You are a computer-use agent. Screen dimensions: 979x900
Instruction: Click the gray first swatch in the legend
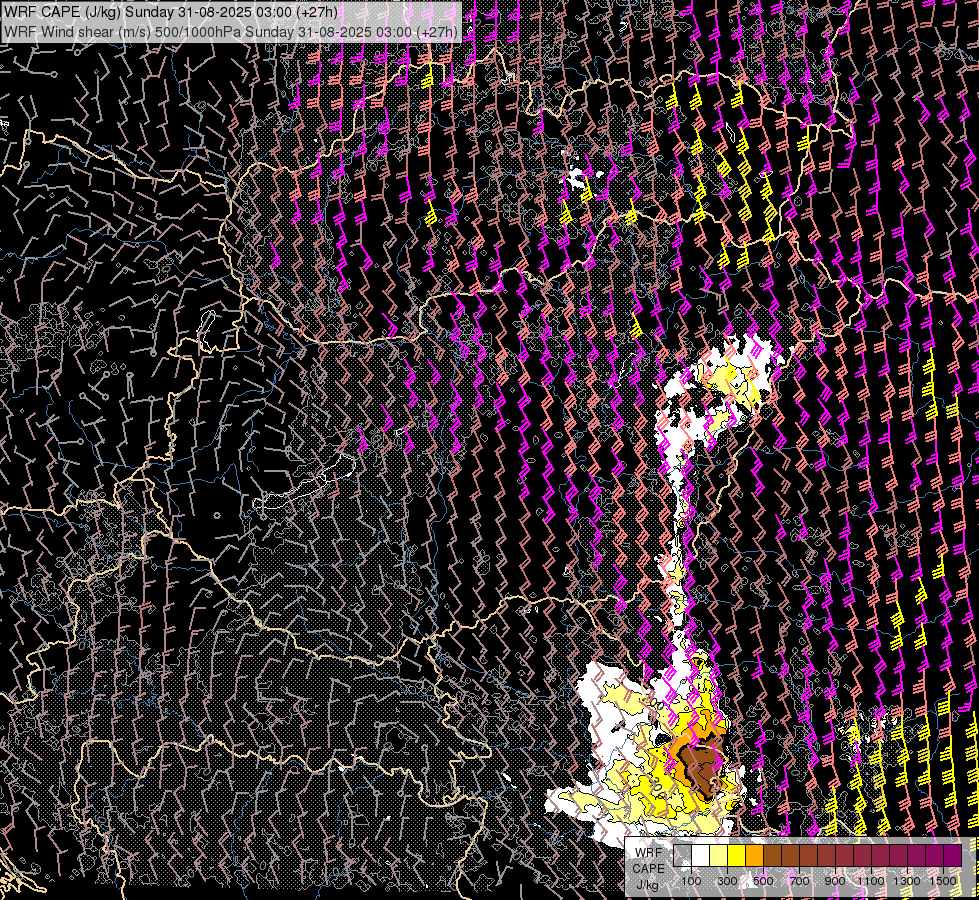682,856
